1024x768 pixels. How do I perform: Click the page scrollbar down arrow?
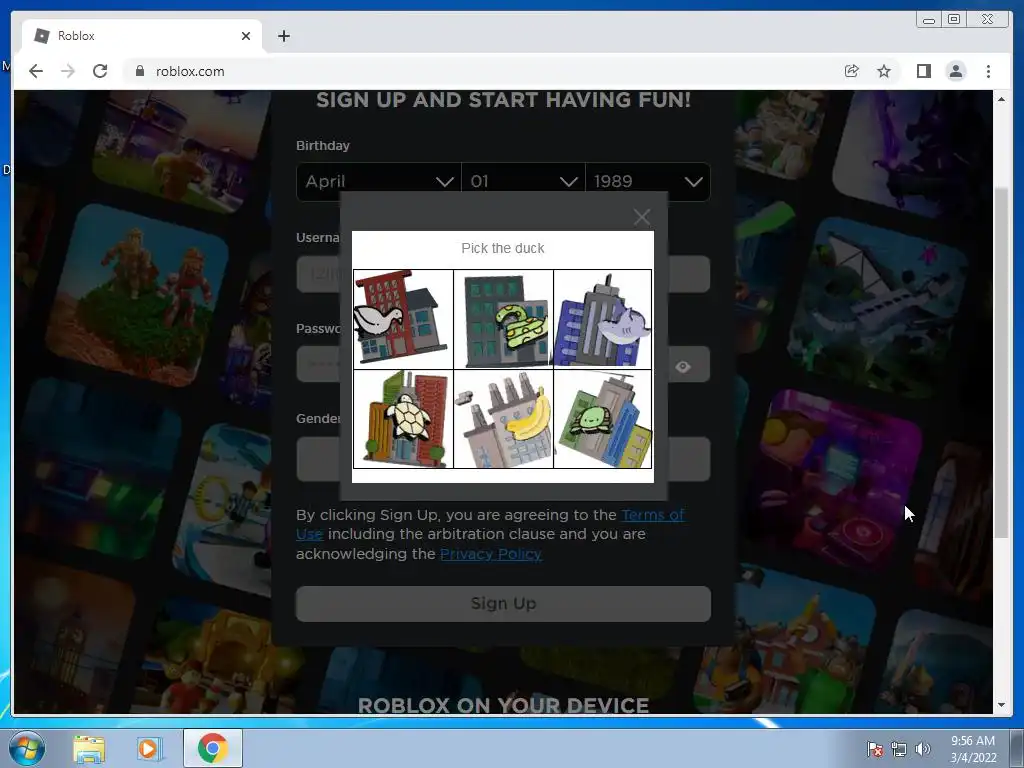(x=1001, y=705)
